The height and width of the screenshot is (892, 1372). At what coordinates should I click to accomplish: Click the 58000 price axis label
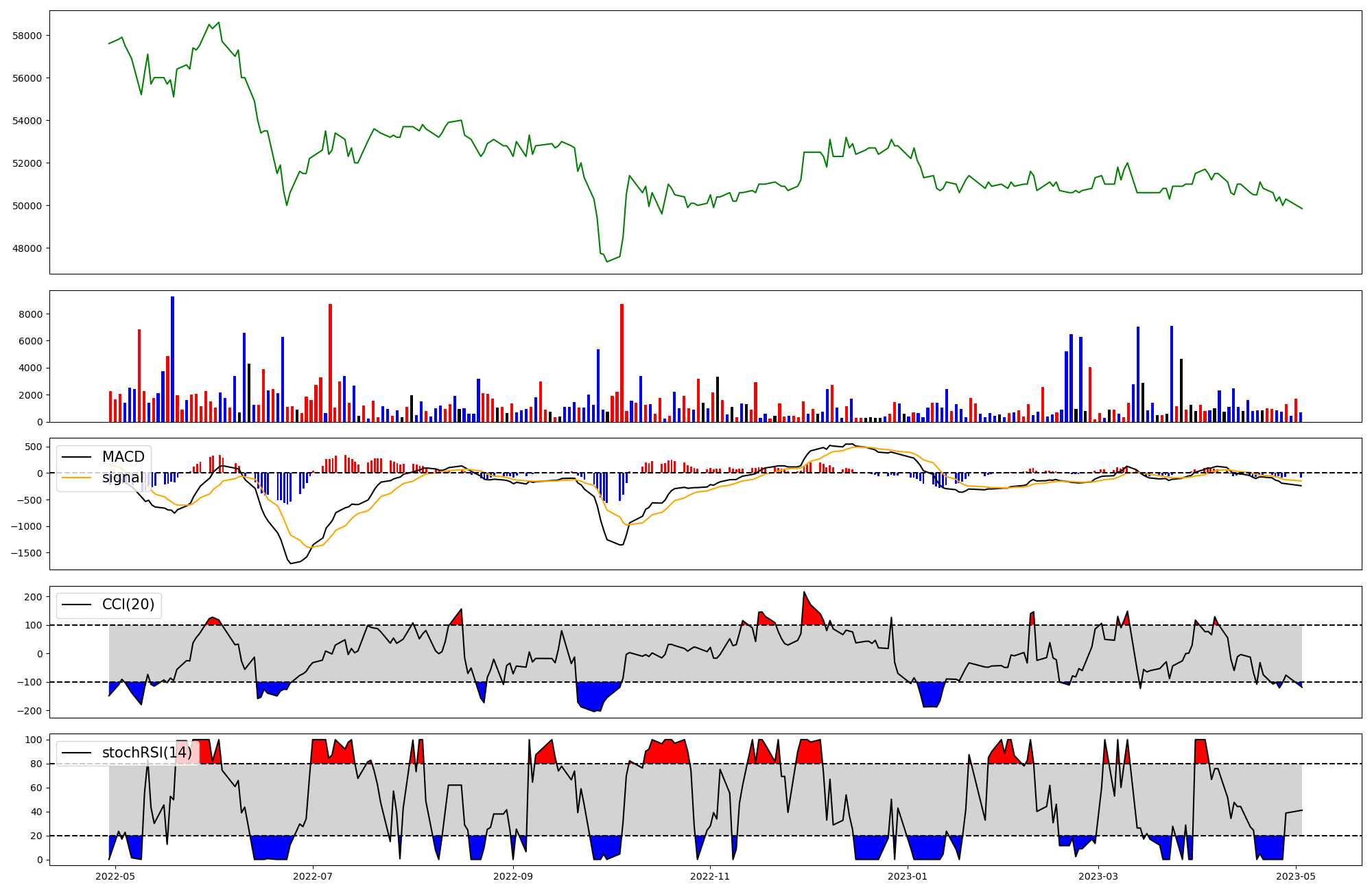tap(27, 36)
